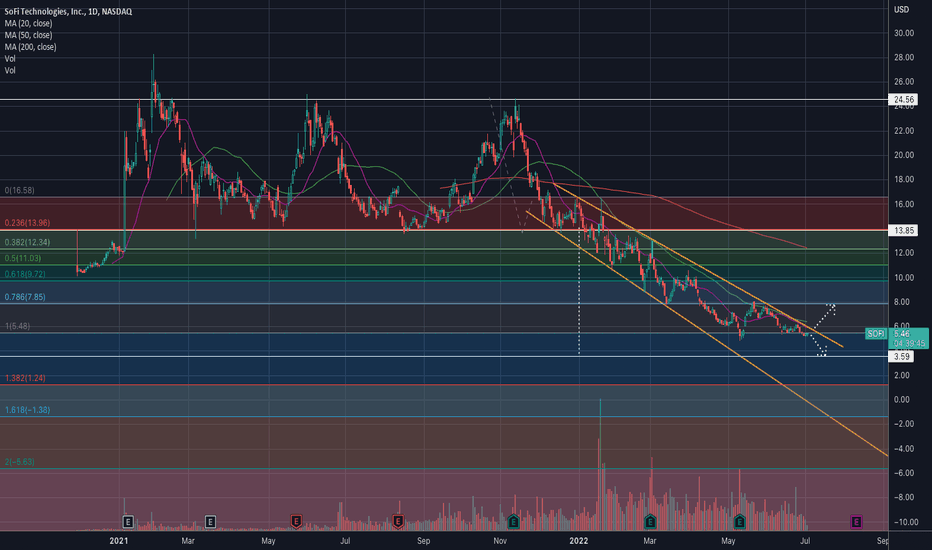Screen dimensions: 932x550
Task: Select the 0.786(7.85) Fibonacci level label
Action: point(25,297)
